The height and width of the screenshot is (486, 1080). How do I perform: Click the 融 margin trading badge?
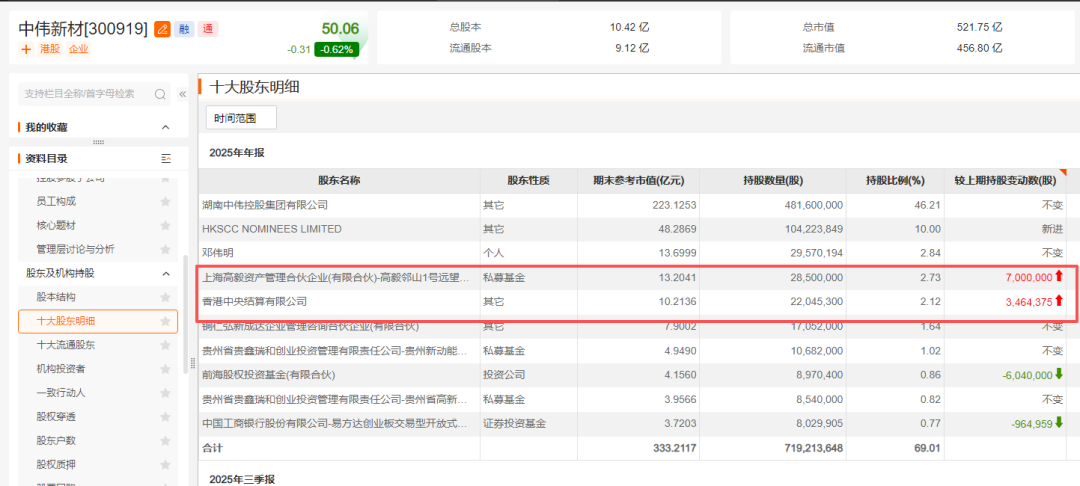pyautogui.click(x=185, y=29)
